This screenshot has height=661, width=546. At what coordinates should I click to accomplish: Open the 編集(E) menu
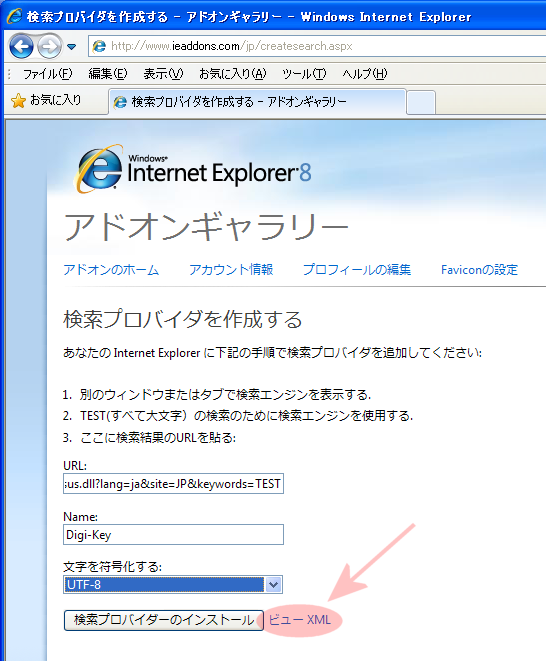coord(108,74)
